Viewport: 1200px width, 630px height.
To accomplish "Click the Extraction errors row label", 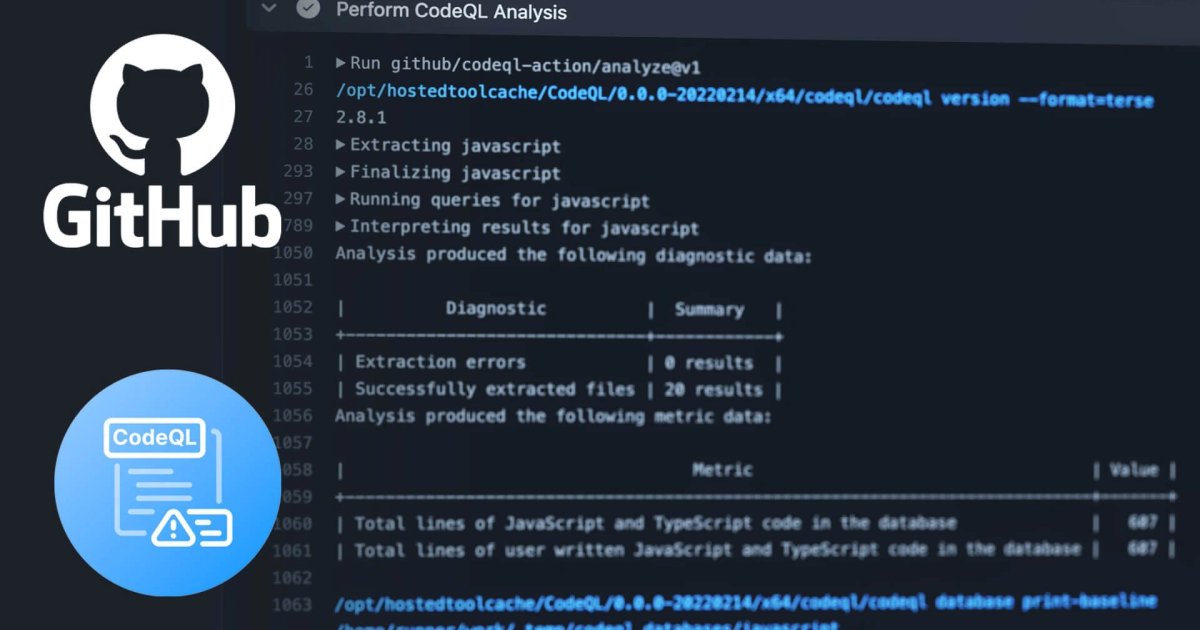I will [440, 362].
